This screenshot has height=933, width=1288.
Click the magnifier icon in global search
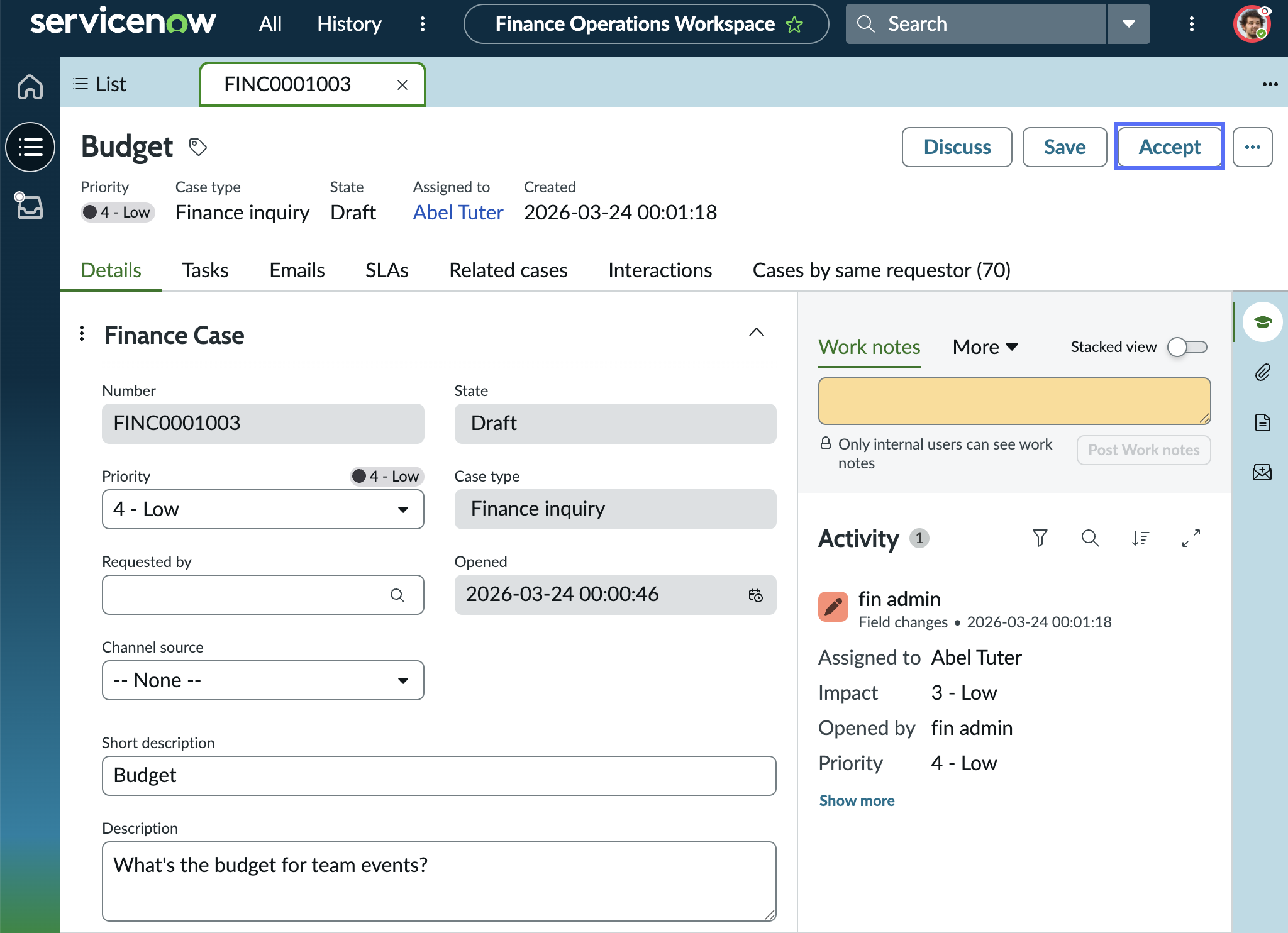pyautogui.click(x=866, y=24)
